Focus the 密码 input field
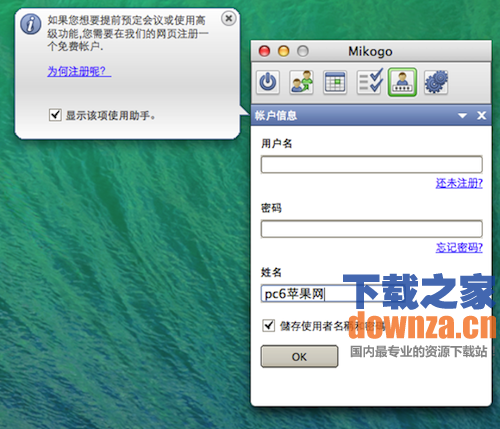Screen dimensions: 500x429 [x=372, y=229]
